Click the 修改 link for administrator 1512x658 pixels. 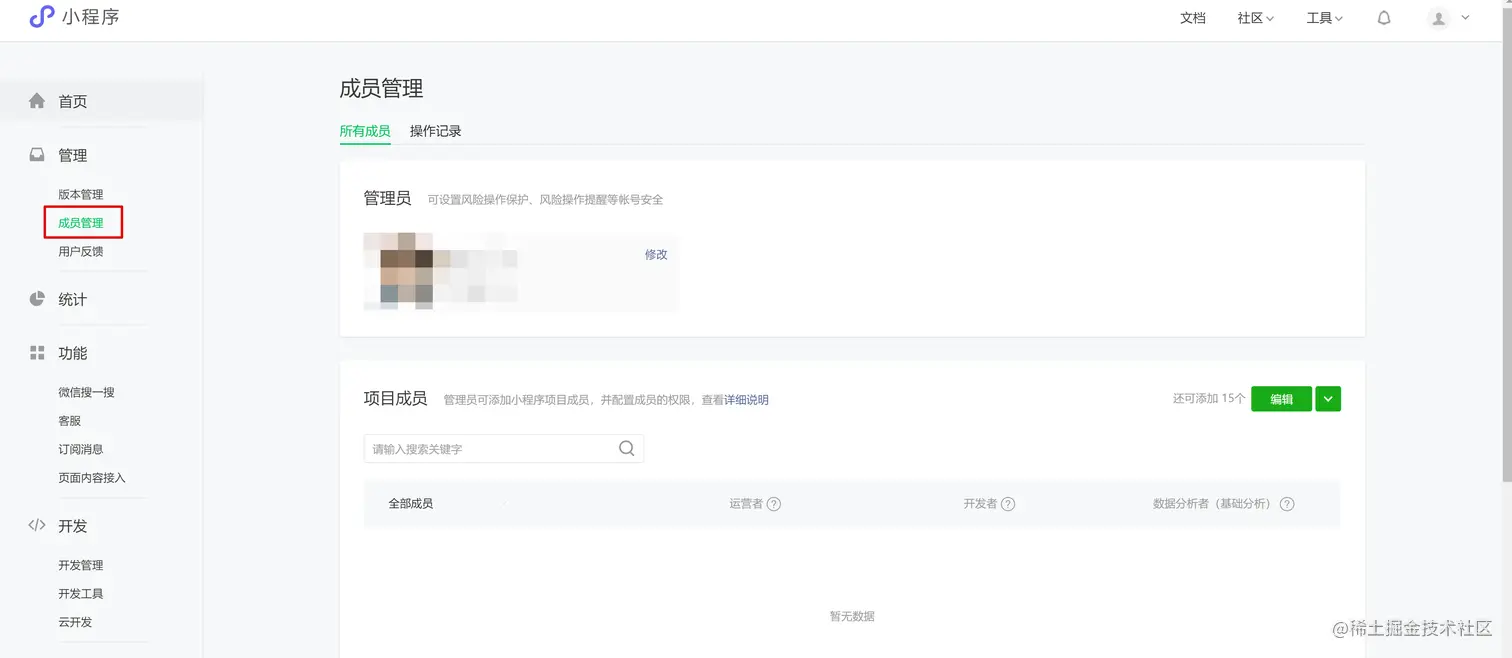pos(656,255)
